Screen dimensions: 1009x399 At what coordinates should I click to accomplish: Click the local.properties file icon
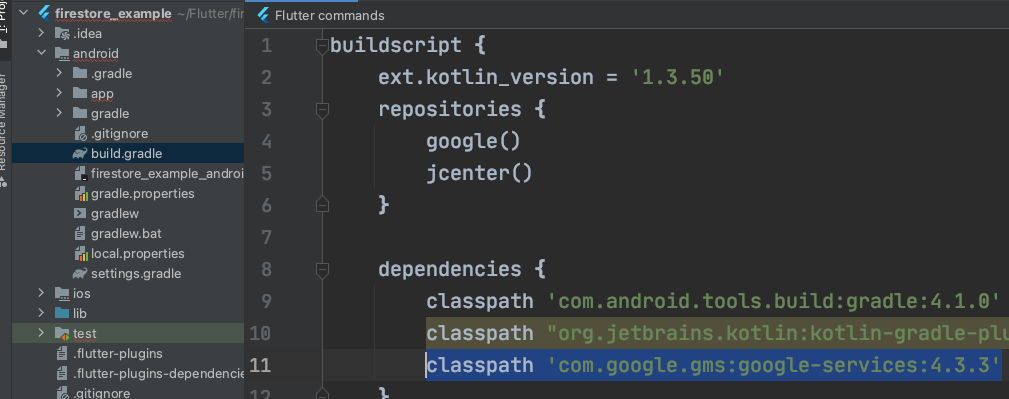(80, 254)
